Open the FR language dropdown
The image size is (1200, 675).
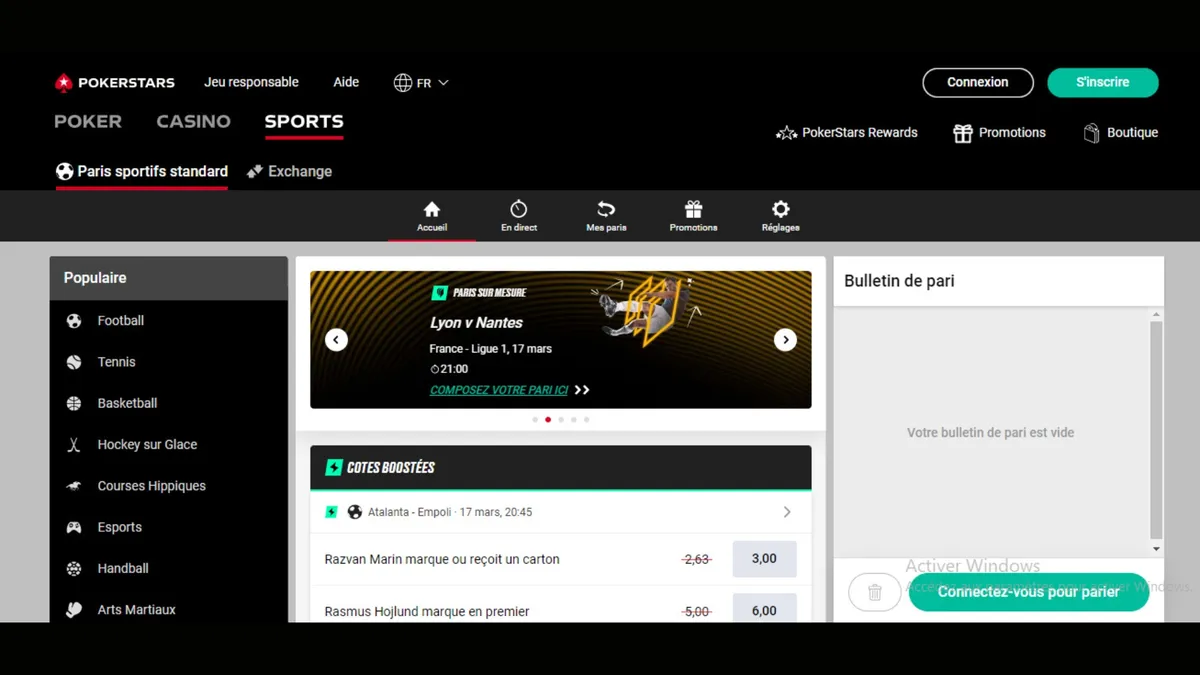click(x=421, y=83)
